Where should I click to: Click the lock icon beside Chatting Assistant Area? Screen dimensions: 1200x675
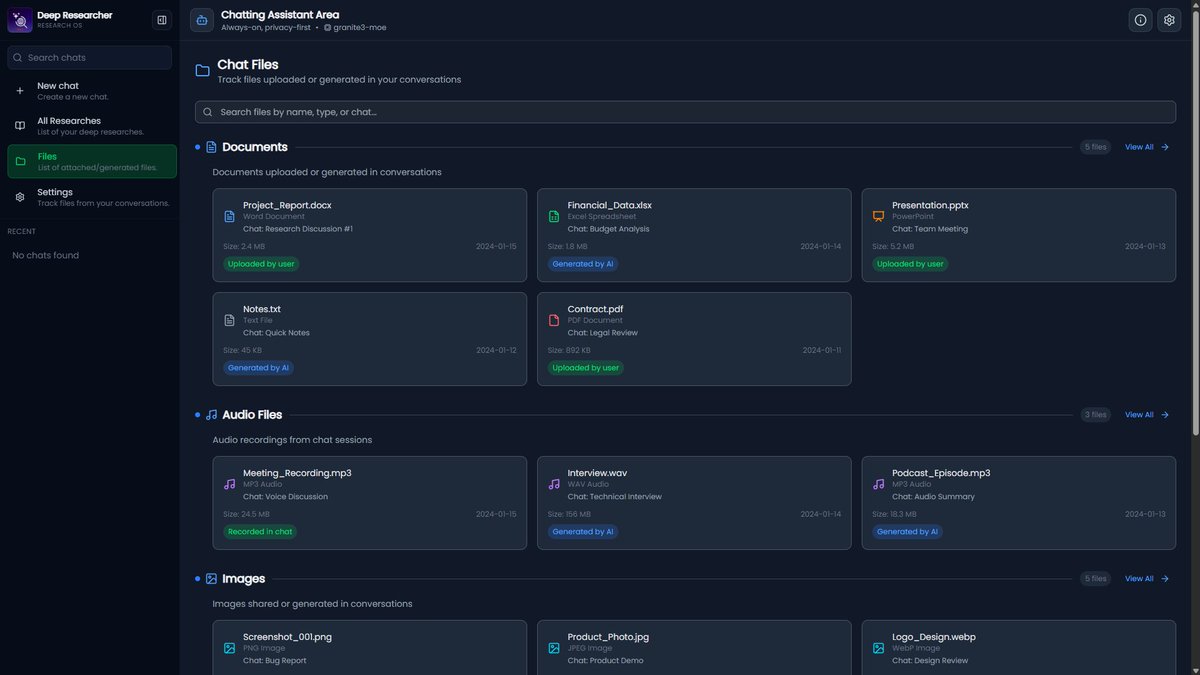[x=199, y=18]
